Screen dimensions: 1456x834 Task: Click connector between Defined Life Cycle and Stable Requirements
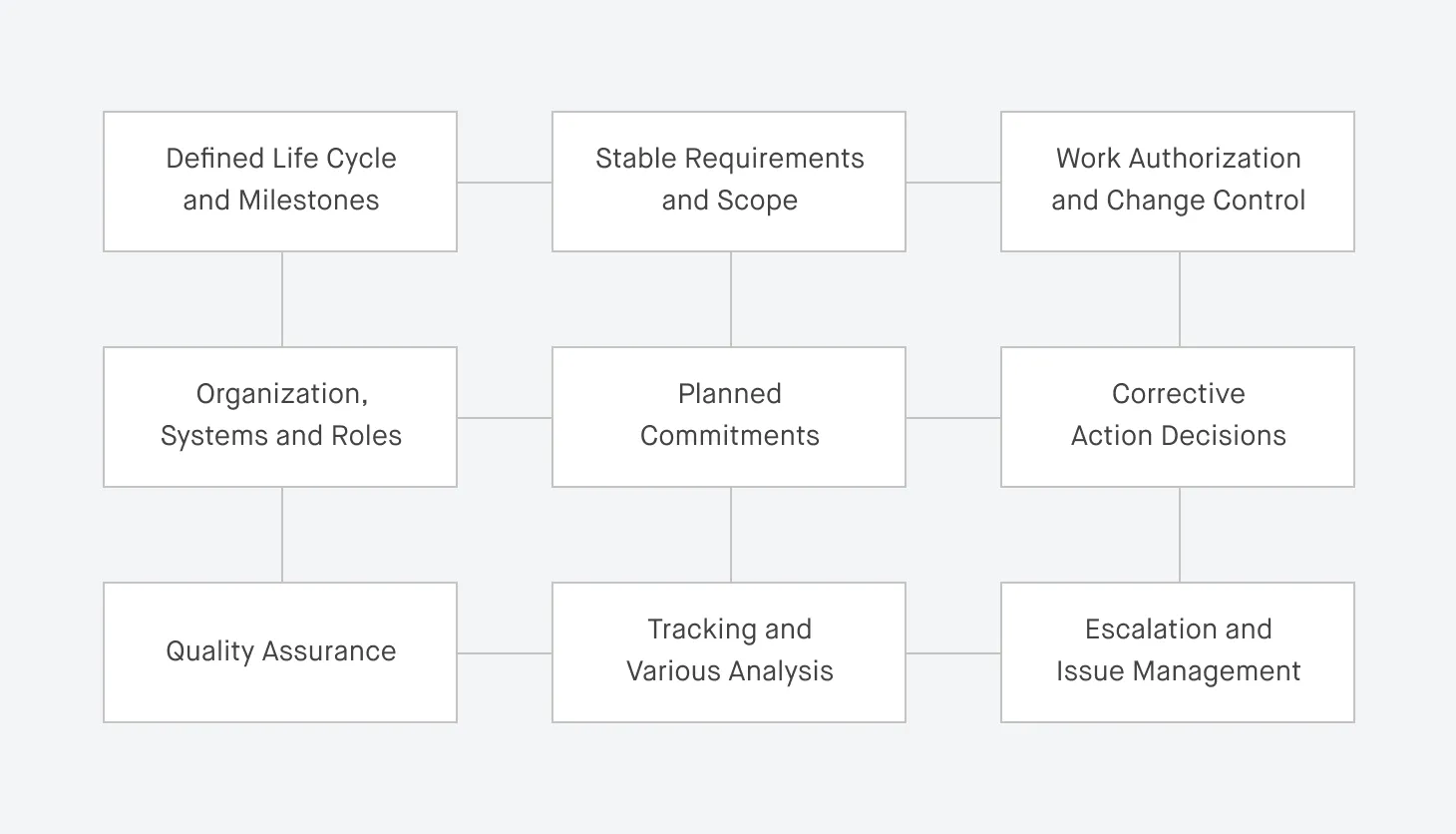click(505, 183)
